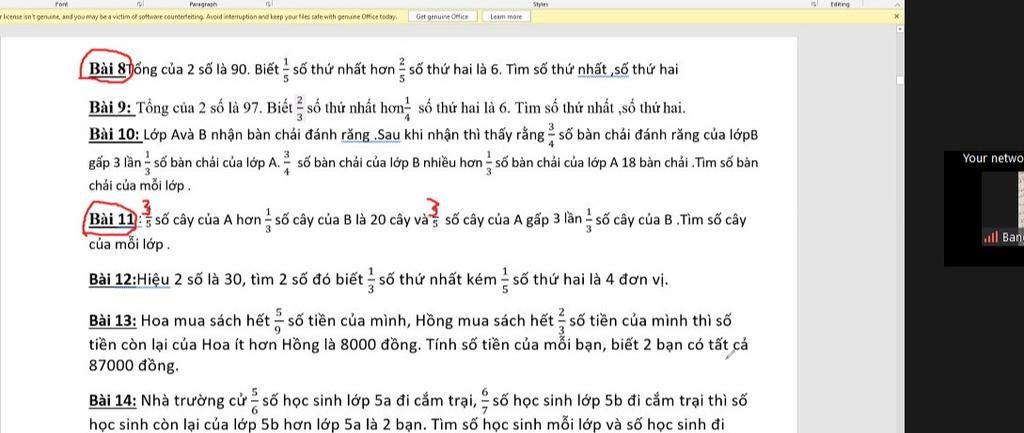Open the Paragraph dialog launcher
The image size is (1024, 433).
[x=268, y=4]
